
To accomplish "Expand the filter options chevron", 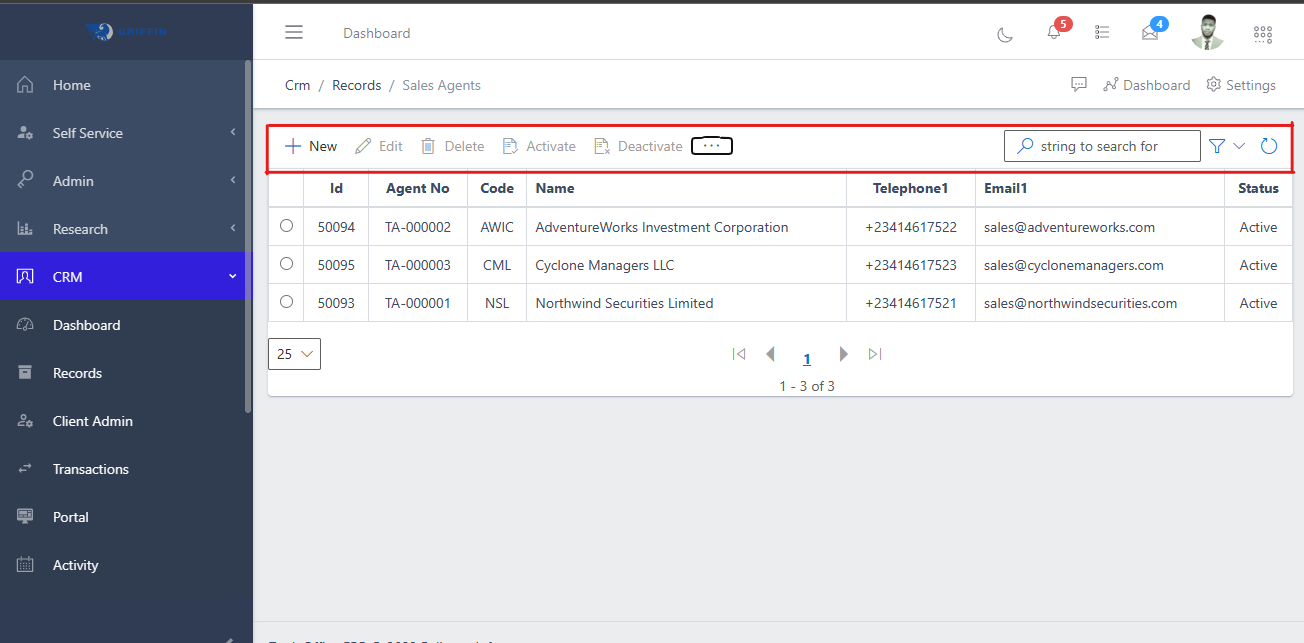I will 1240,146.
